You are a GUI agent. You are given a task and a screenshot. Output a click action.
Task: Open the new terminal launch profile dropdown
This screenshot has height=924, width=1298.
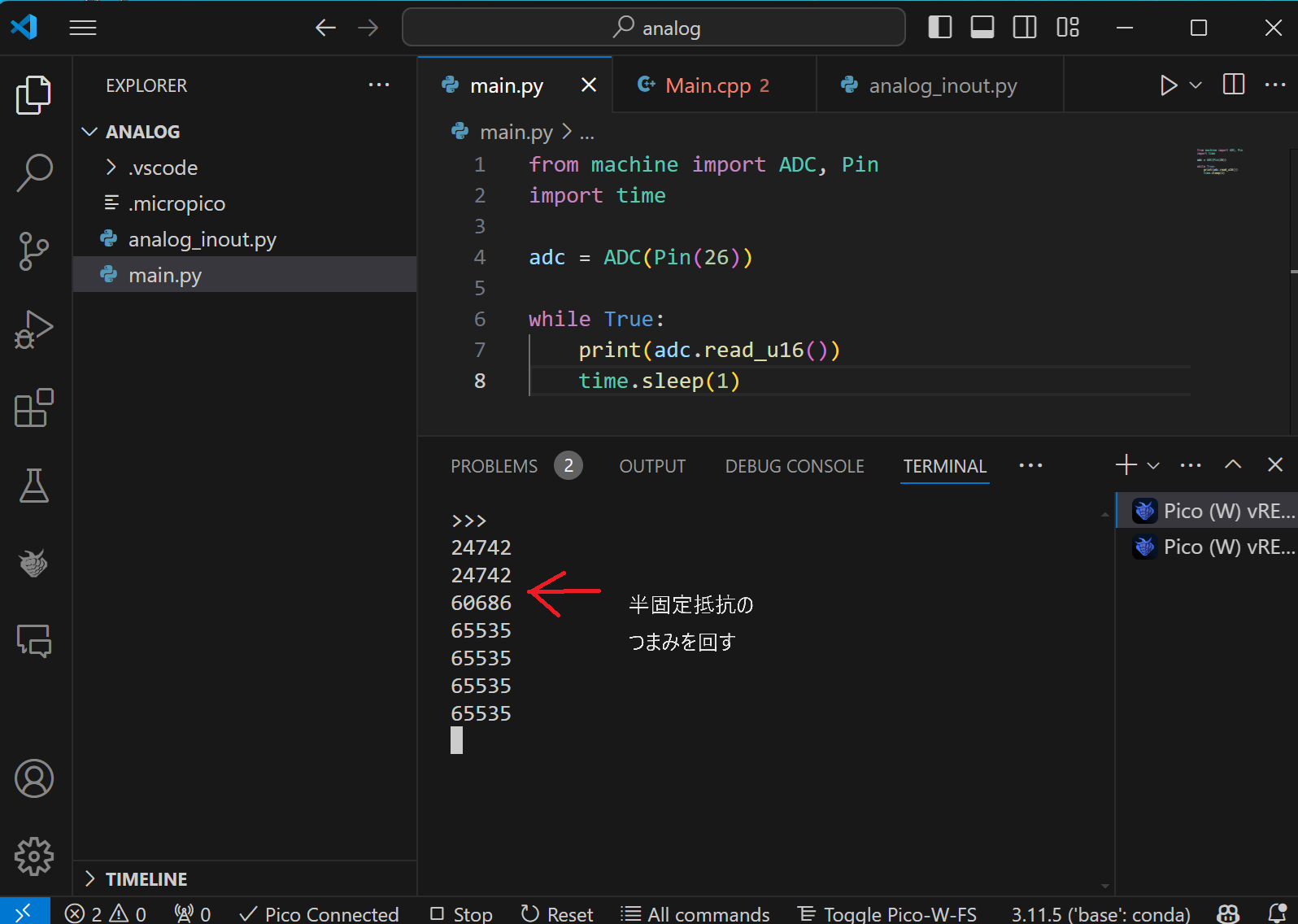[x=1153, y=465]
